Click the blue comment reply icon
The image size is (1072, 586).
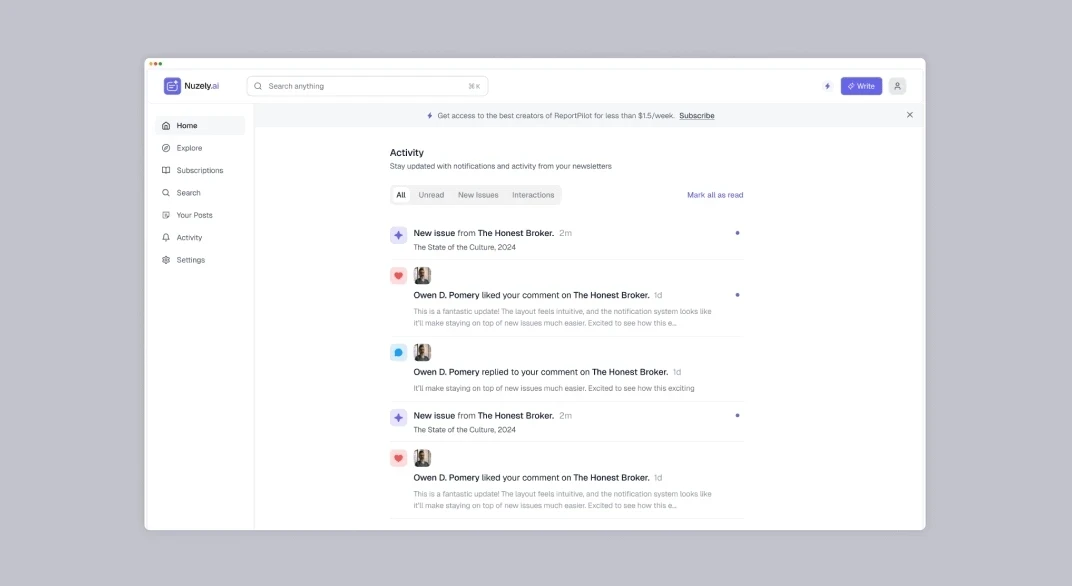(399, 352)
